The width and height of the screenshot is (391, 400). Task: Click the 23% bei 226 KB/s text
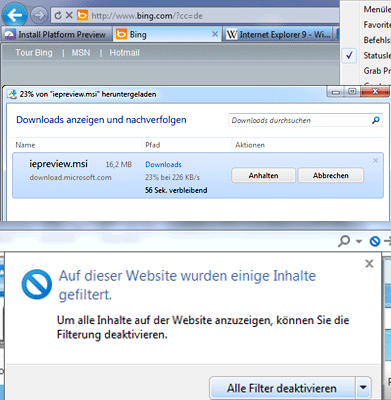click(172, 177)
